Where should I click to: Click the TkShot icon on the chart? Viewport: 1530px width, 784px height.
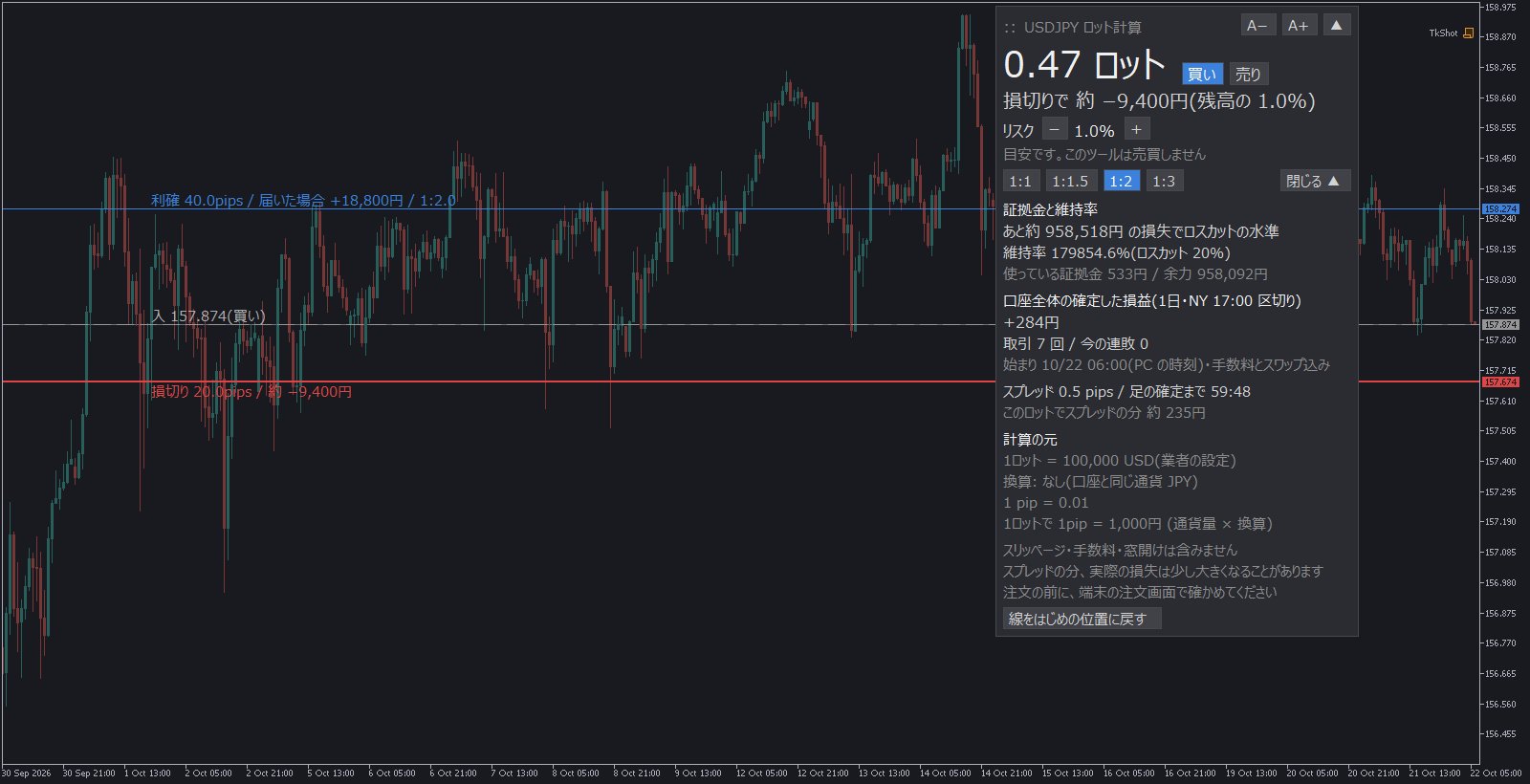pyautogui.click(x=1469, y=33)
